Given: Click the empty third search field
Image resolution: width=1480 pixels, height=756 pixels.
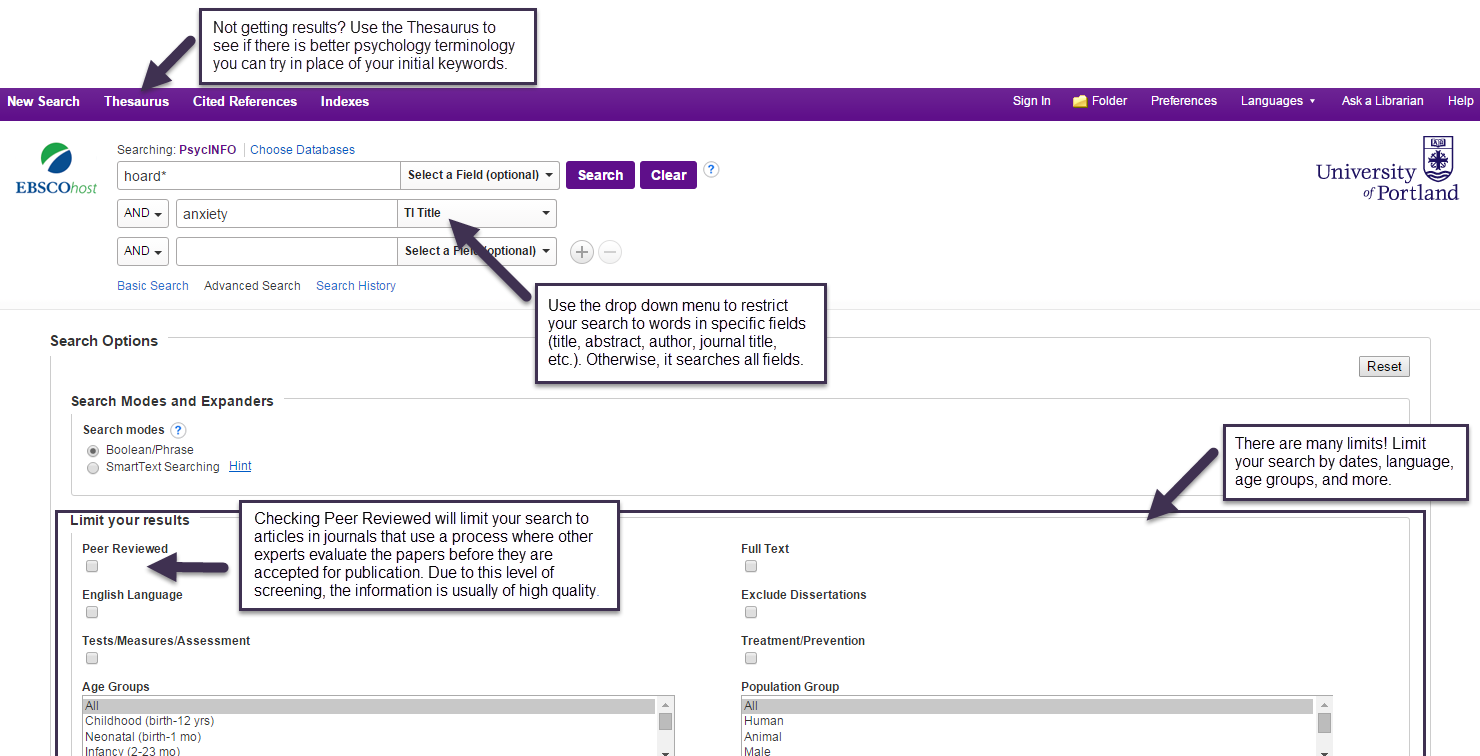Looking at the screenshot, I should pos(286,251).
